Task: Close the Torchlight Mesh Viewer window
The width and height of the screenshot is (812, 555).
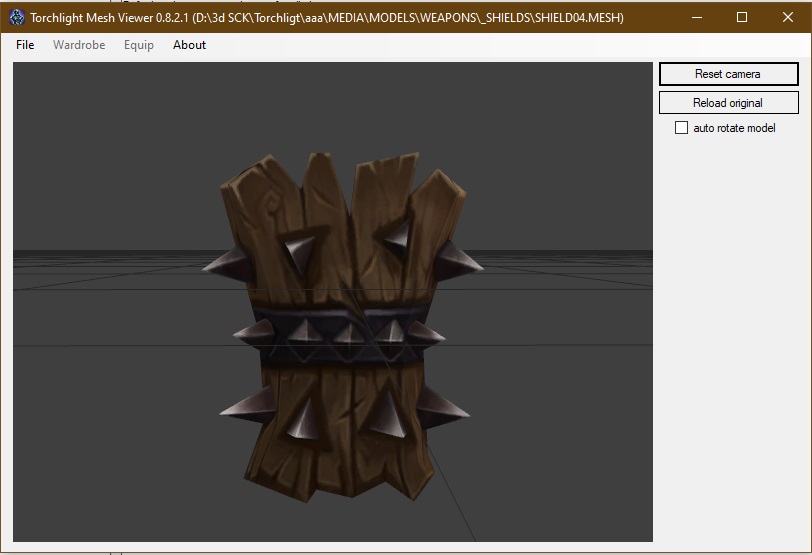Action: (788, 17)
